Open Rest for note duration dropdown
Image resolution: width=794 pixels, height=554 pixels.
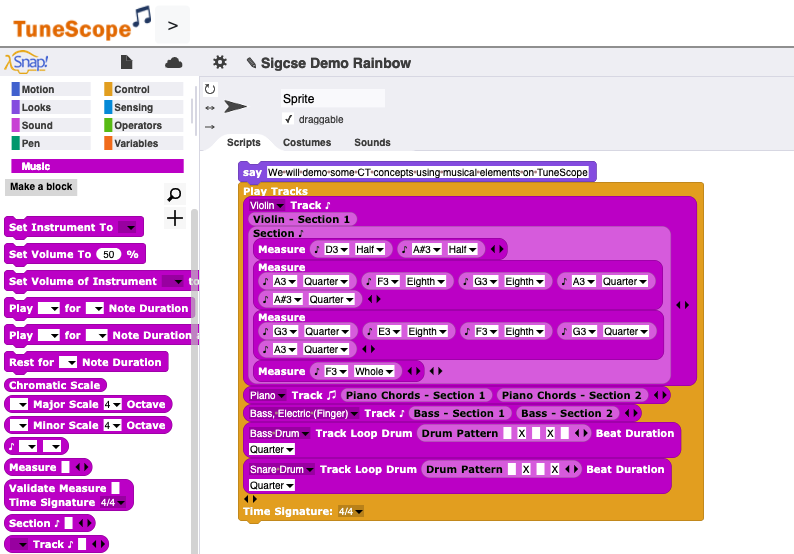68,363
